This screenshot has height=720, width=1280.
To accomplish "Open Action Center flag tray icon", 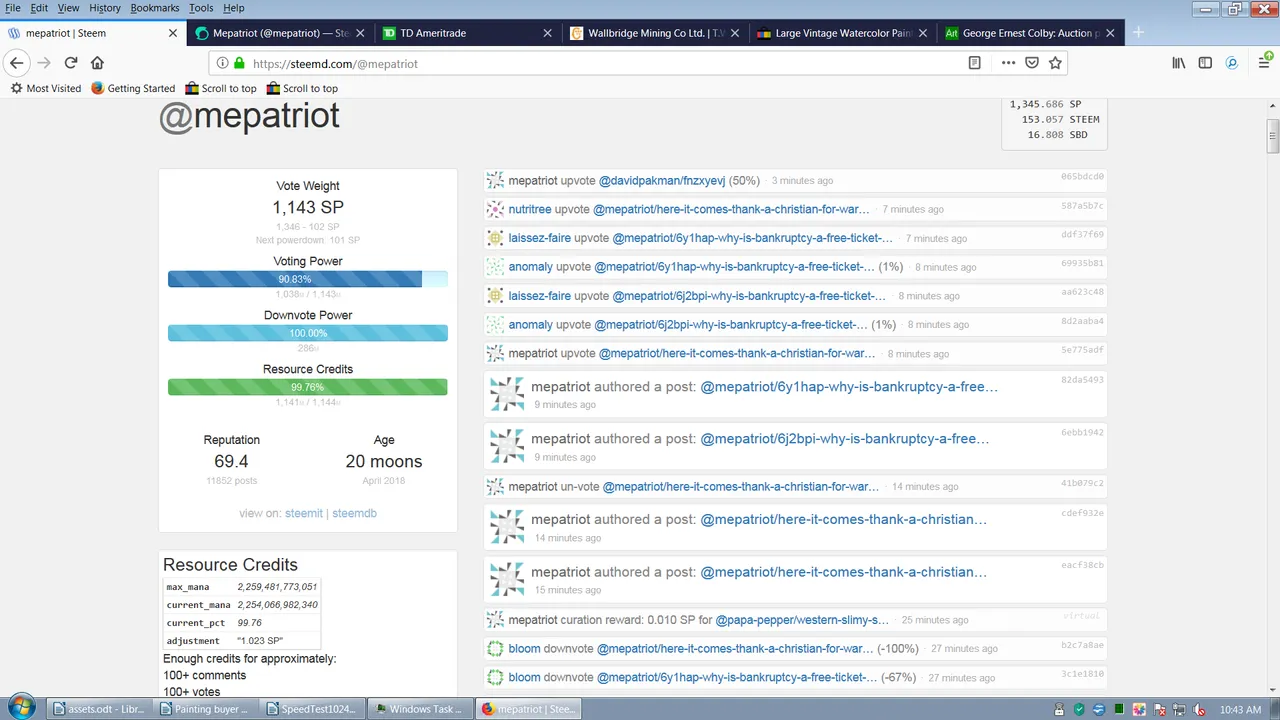I will (1159, 709).
